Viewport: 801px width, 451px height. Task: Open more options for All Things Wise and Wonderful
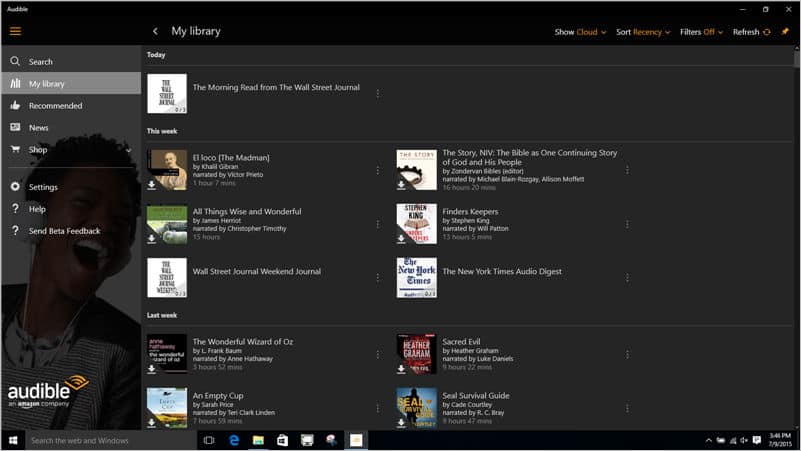[378, 224]
